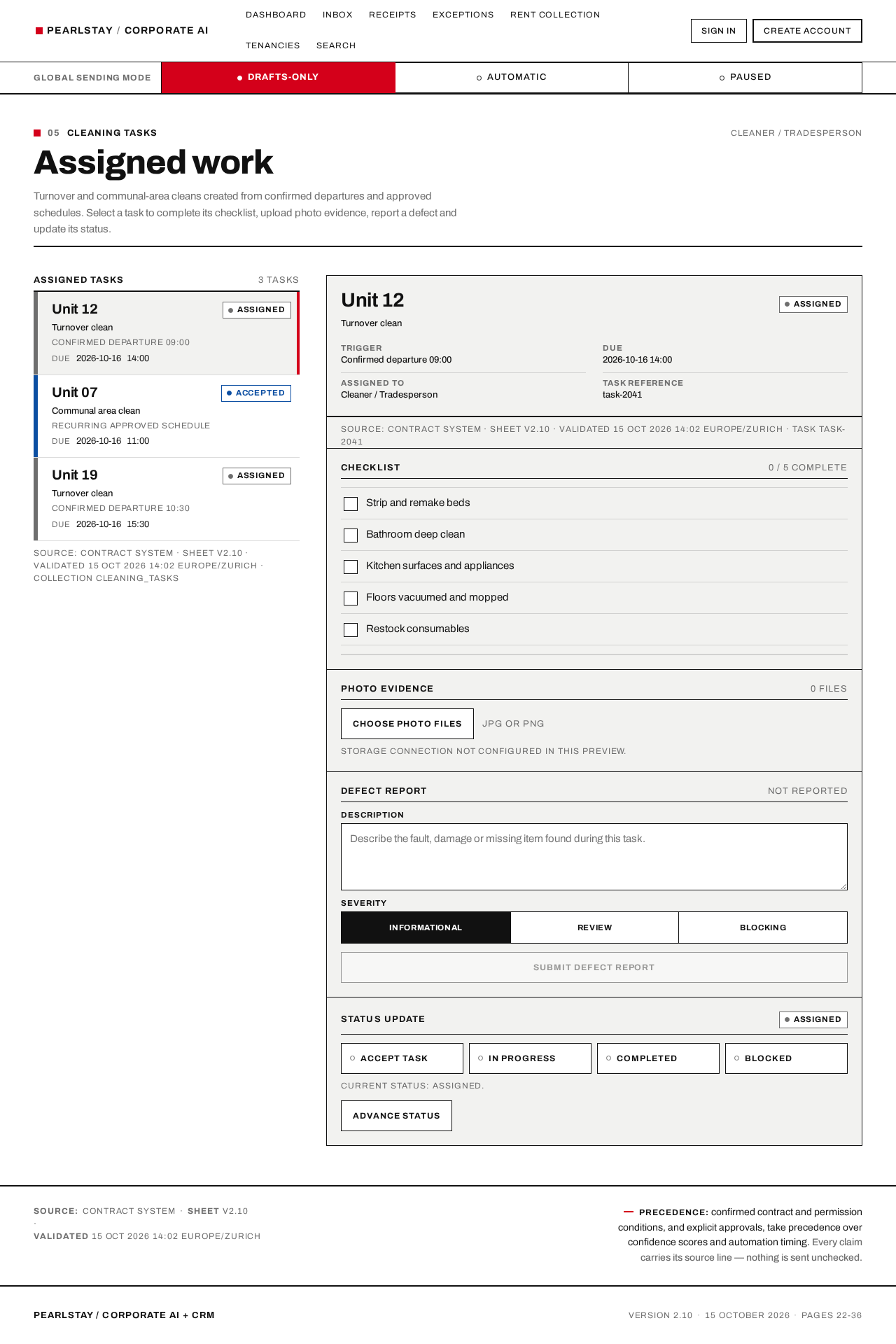Click the '0 files' photo evidence count
The height and width of the screenshot is (1344, 896).
829,689
